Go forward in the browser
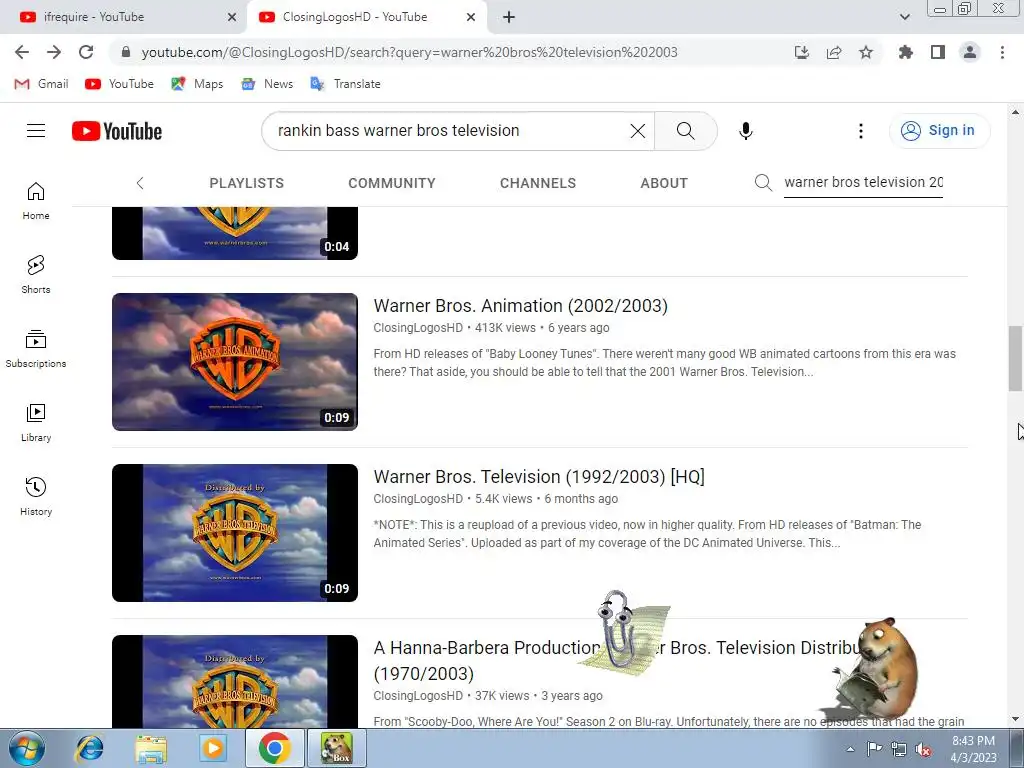 [x=54, y=52]
